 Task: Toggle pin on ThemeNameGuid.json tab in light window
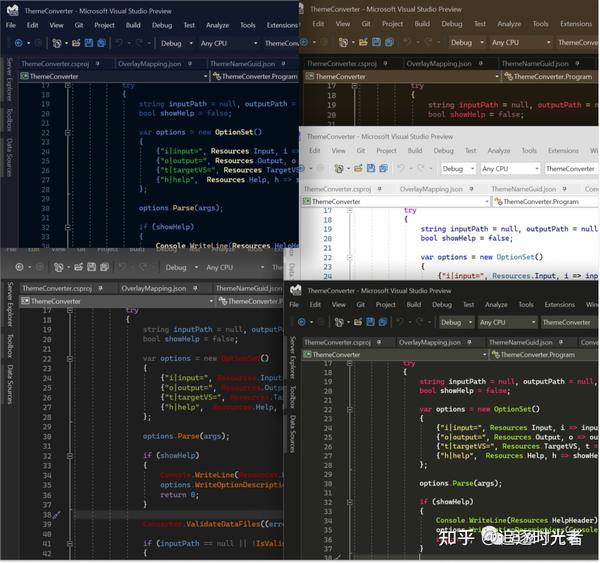tap(566, 189)
